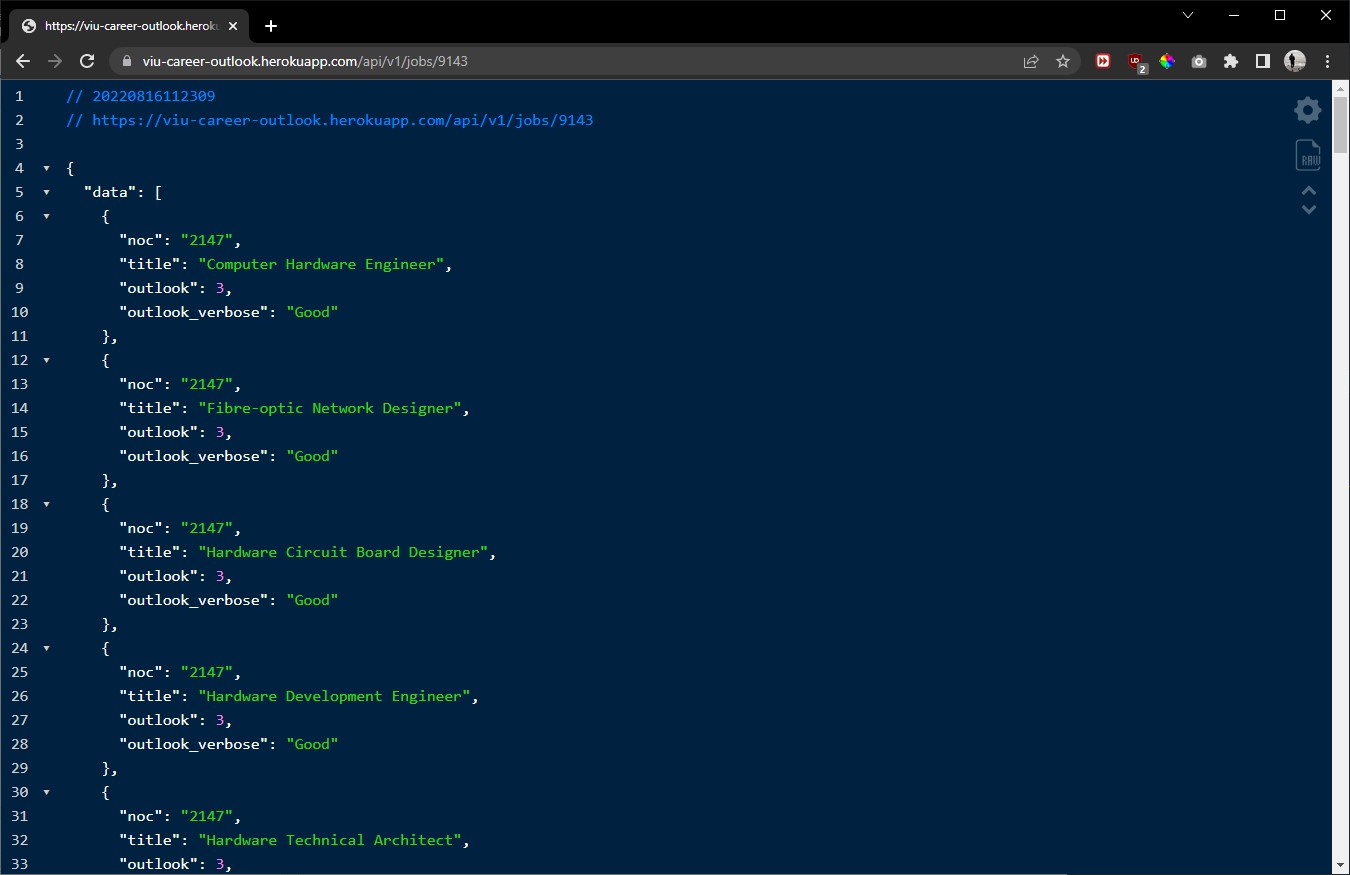1350x875 pixels.
Task: Open the ColorZilla color wheel extension
Action: click(x=1167, y=61)
